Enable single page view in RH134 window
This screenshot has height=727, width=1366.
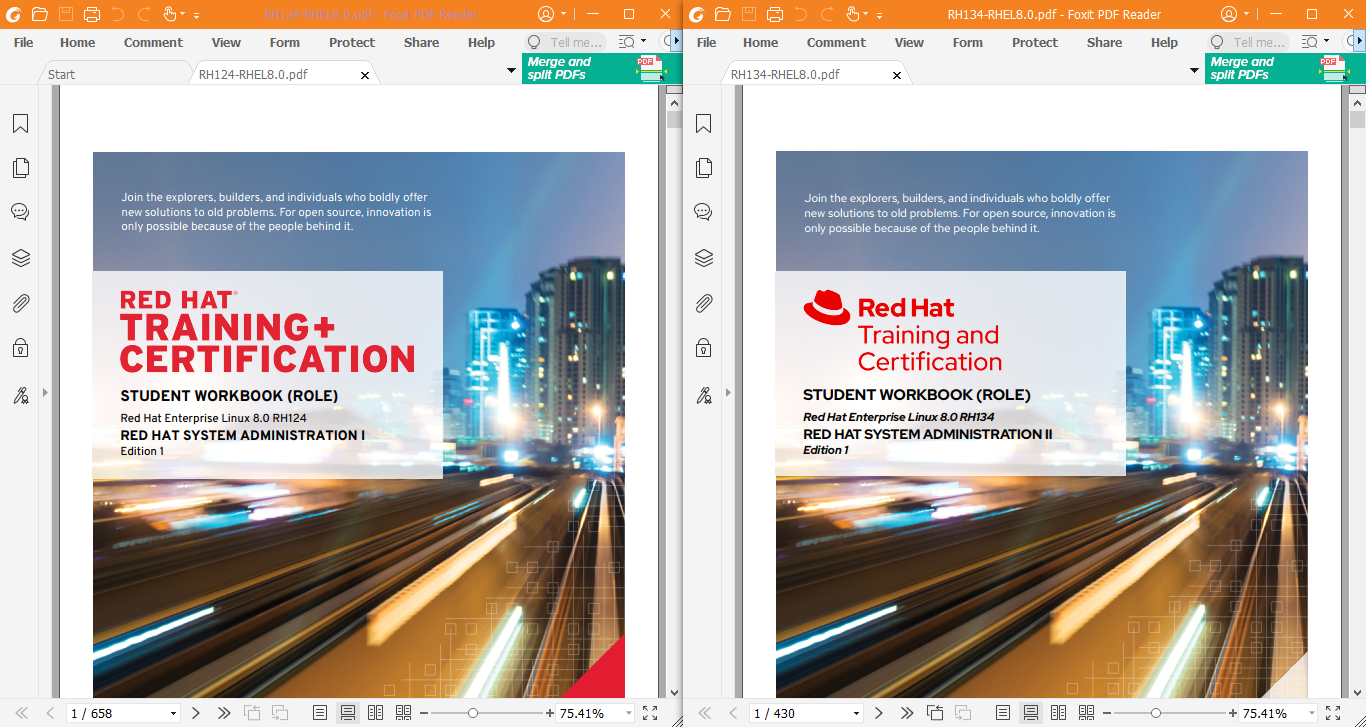point(1003,713)
